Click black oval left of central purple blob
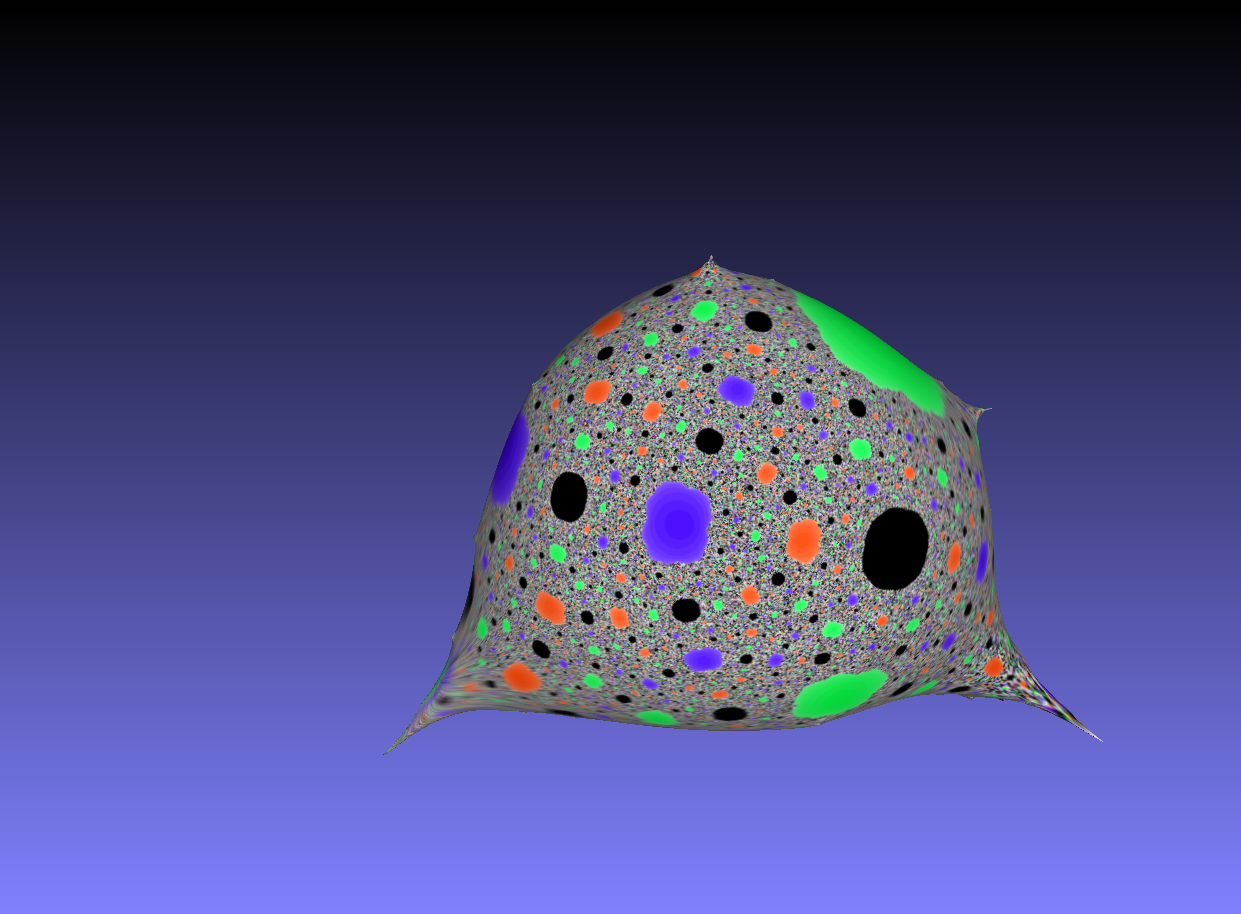The width and height of the screenshot is (1241, 914). point(568,496)
